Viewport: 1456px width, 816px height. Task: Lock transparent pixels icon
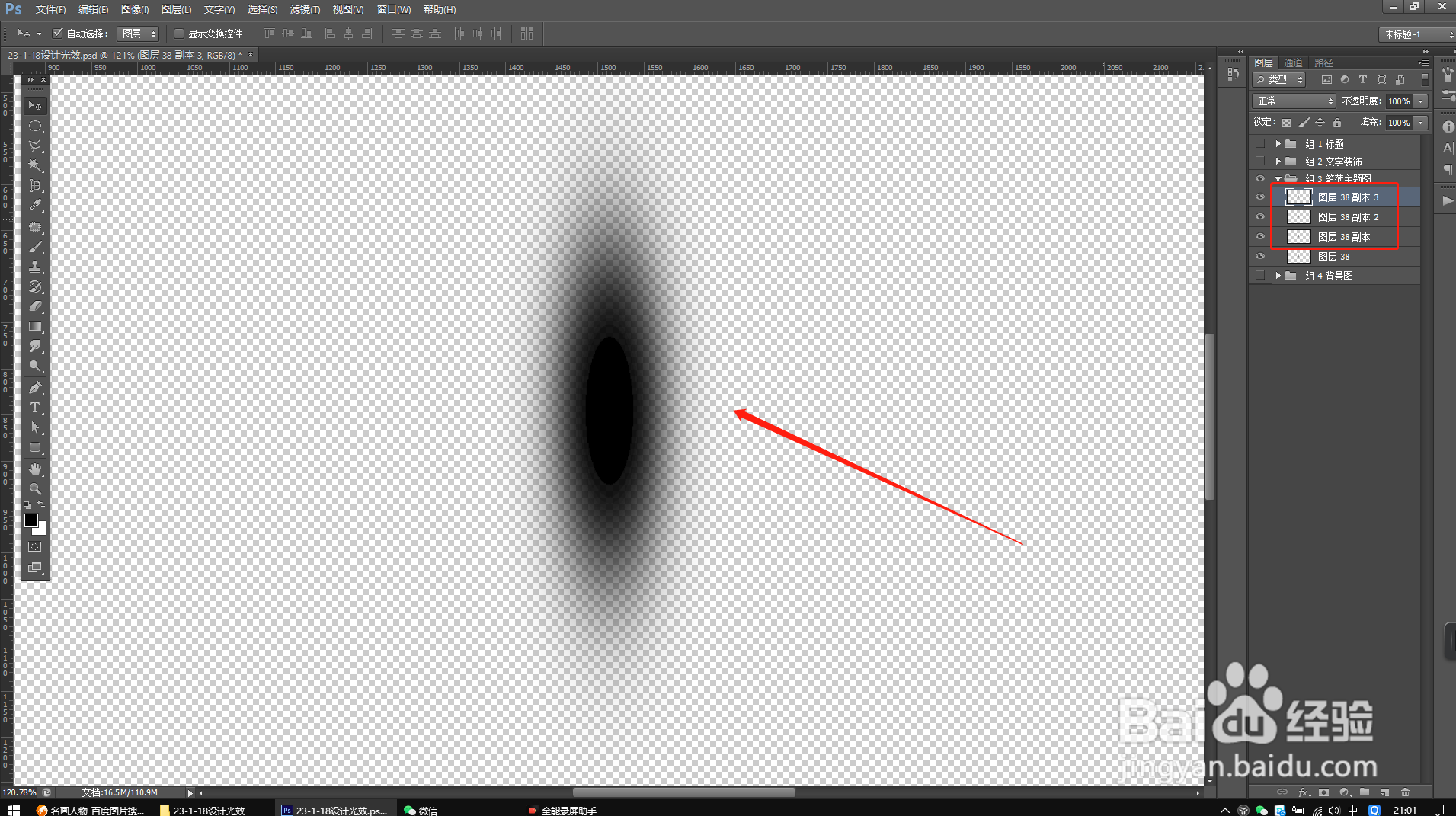click(x=1286, y=122)
